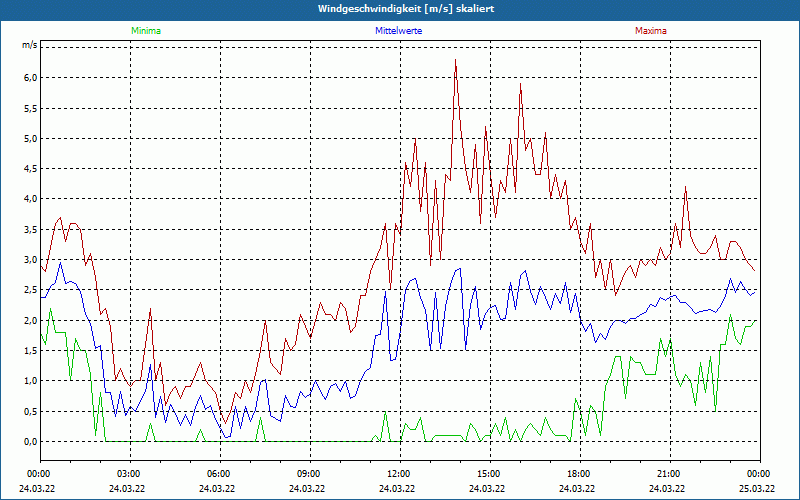Viewport: 800px width, 500px height.
Task: Click the '18:00' time label on x-axis
Action: click(x=580, y=474)
